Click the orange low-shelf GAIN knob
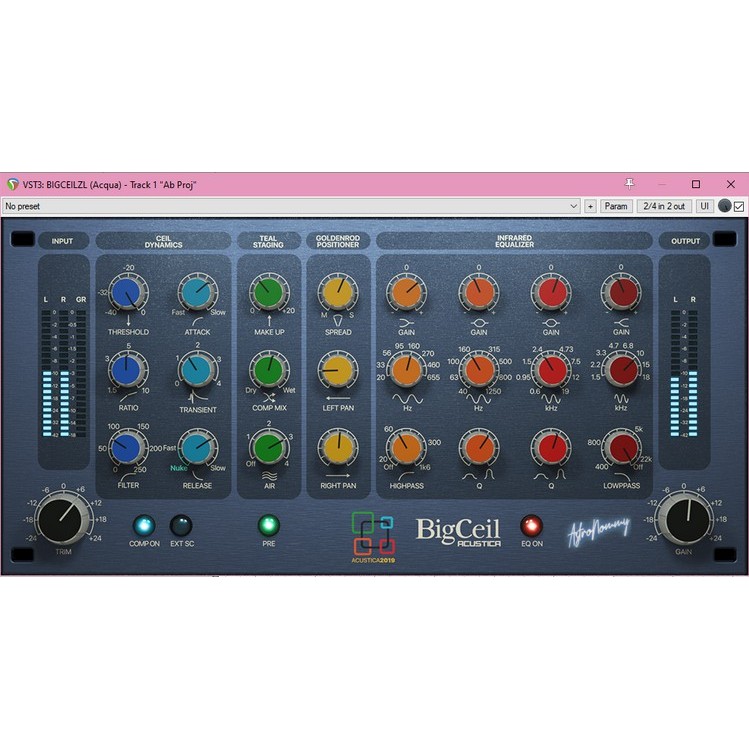The image size is (749, 749). (406, 292)
